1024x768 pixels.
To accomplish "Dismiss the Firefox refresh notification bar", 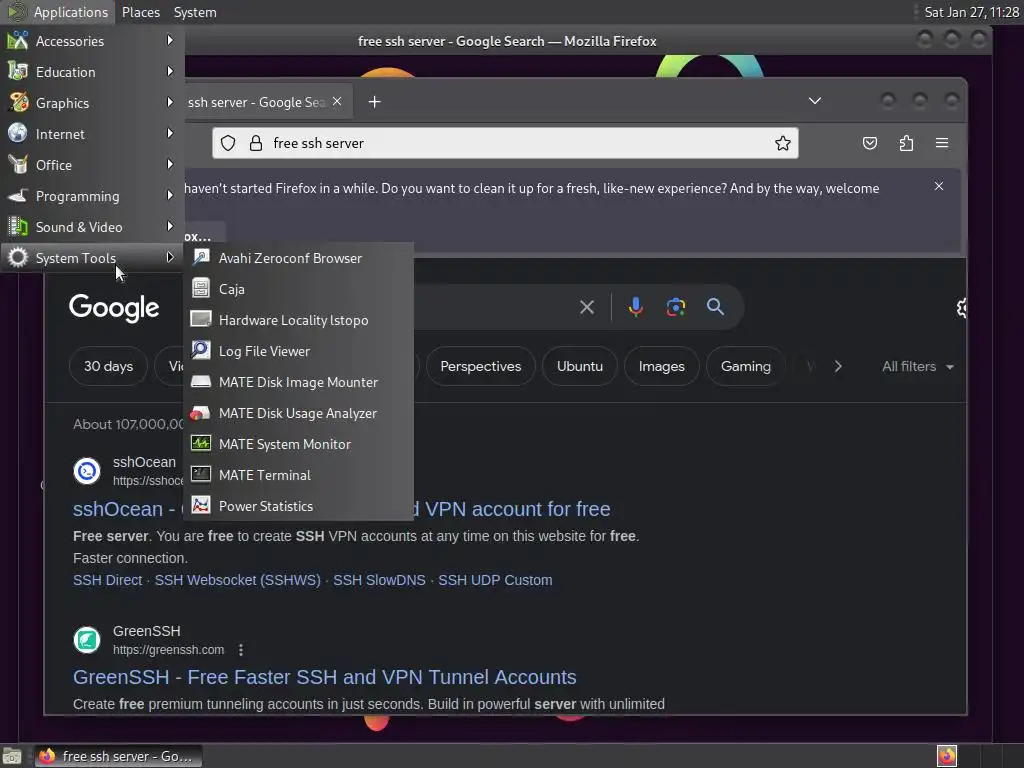I will click(938, 186).
